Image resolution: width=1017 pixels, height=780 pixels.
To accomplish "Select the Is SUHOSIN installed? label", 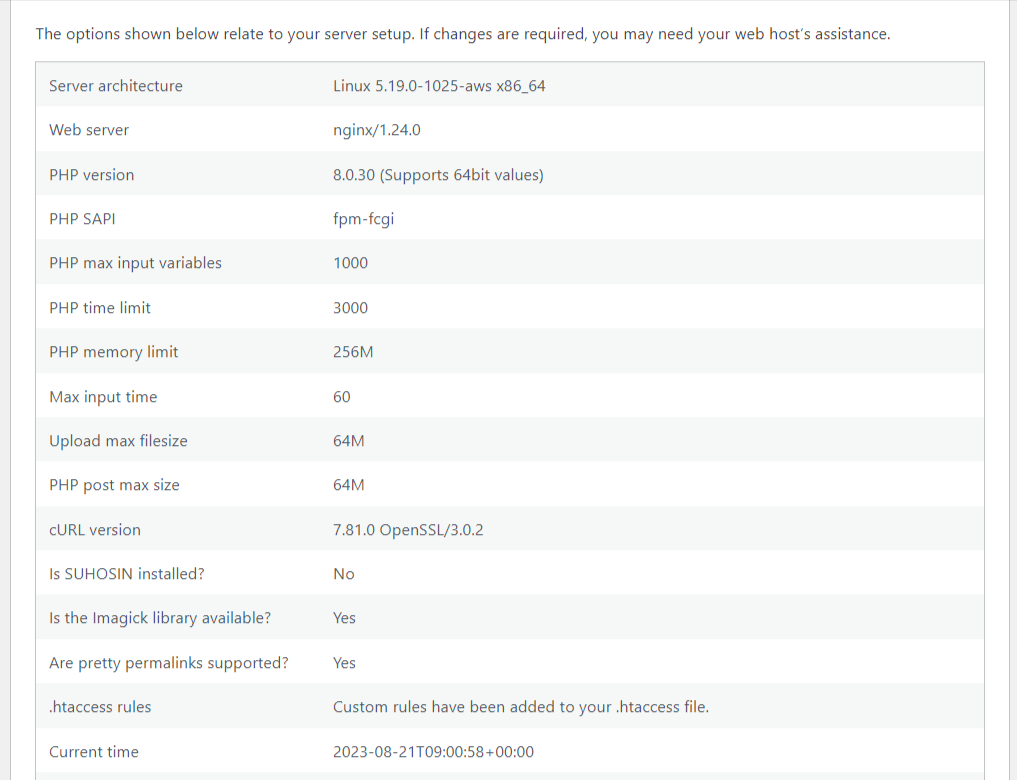I will point(126,573).
